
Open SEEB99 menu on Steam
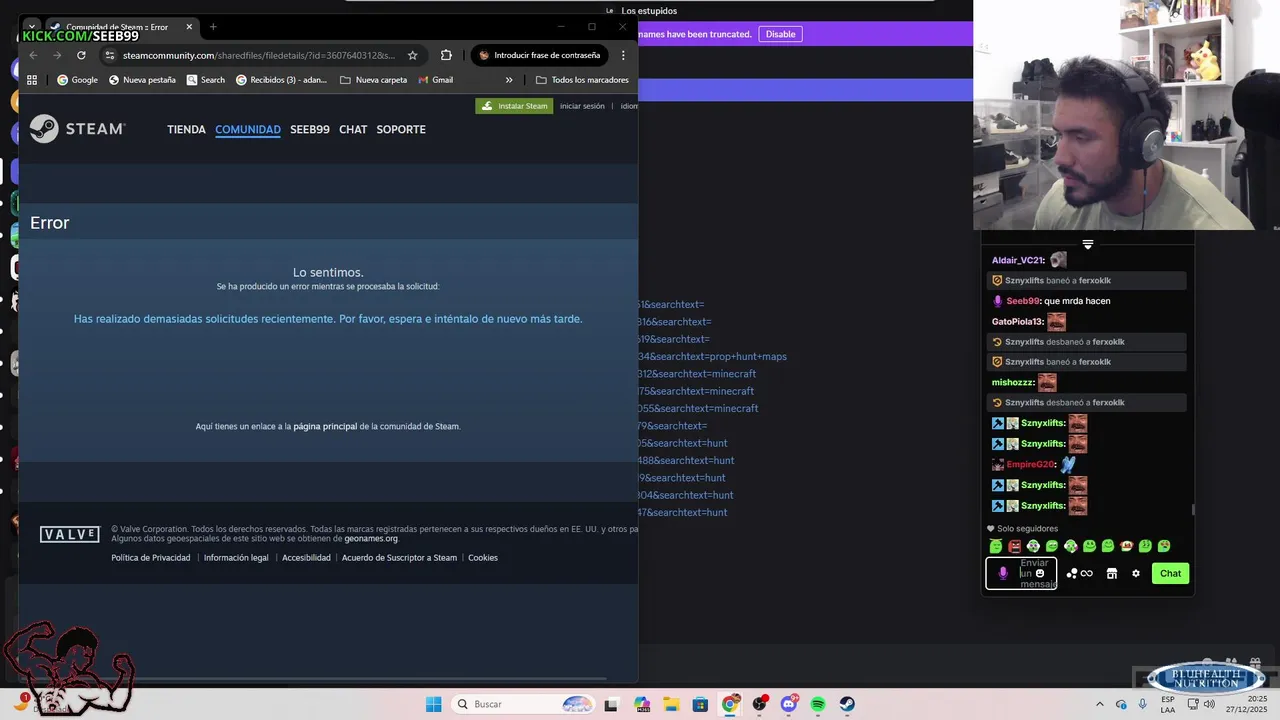pyautogui.click(x=310, y=129)
